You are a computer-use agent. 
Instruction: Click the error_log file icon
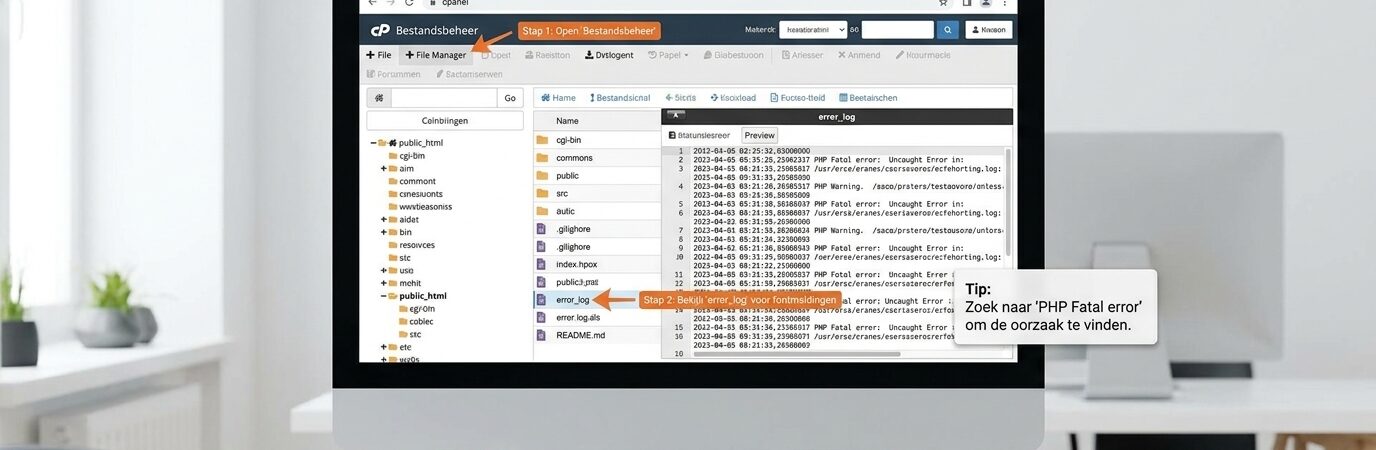pos(542,300)
